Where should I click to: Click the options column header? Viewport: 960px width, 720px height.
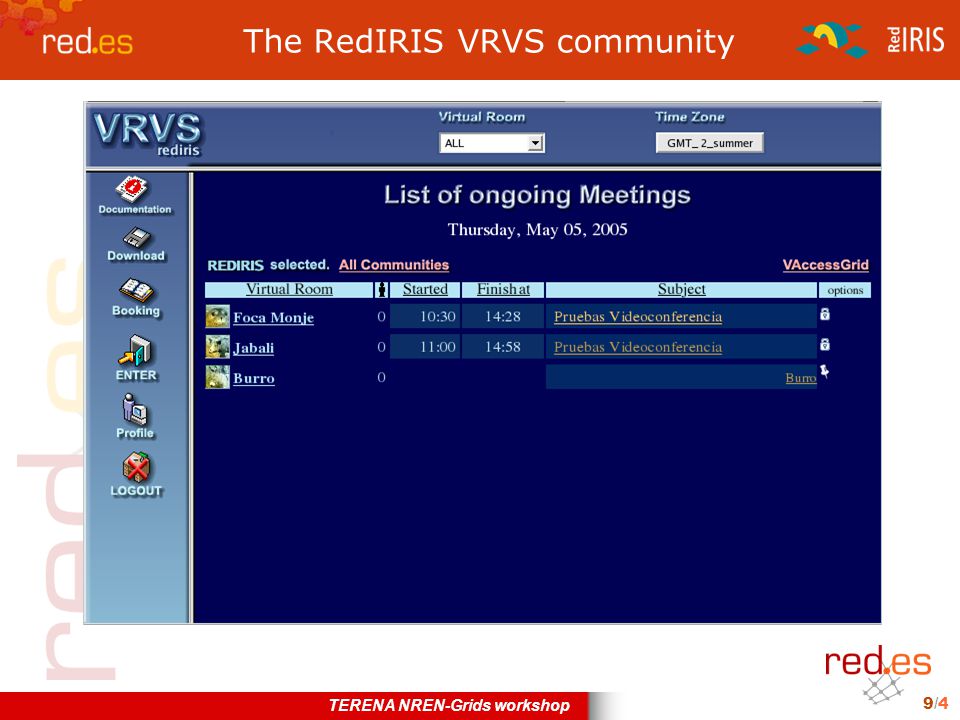[845, 290]
